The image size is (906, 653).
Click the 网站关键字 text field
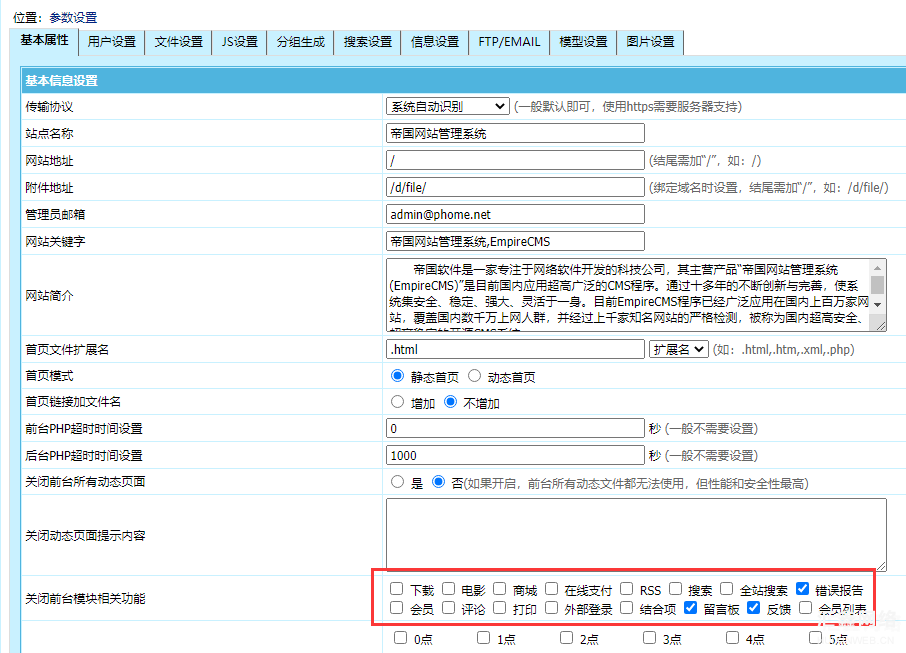click(515, 241)
